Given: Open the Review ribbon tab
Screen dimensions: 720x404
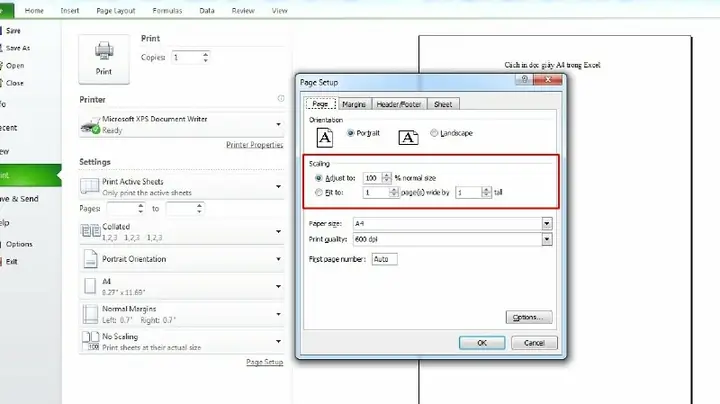Looking at the screenshot, I should click(243, 11).
